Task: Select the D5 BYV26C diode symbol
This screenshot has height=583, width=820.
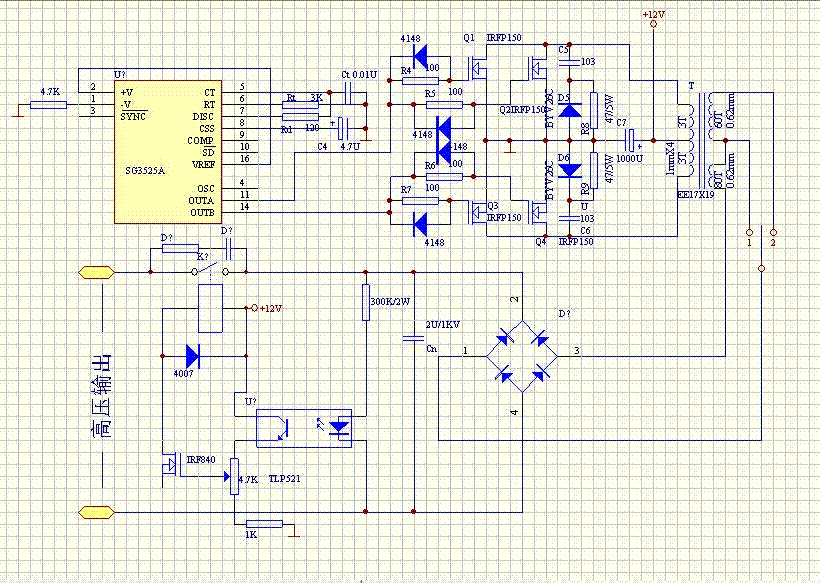Action: 568,110
